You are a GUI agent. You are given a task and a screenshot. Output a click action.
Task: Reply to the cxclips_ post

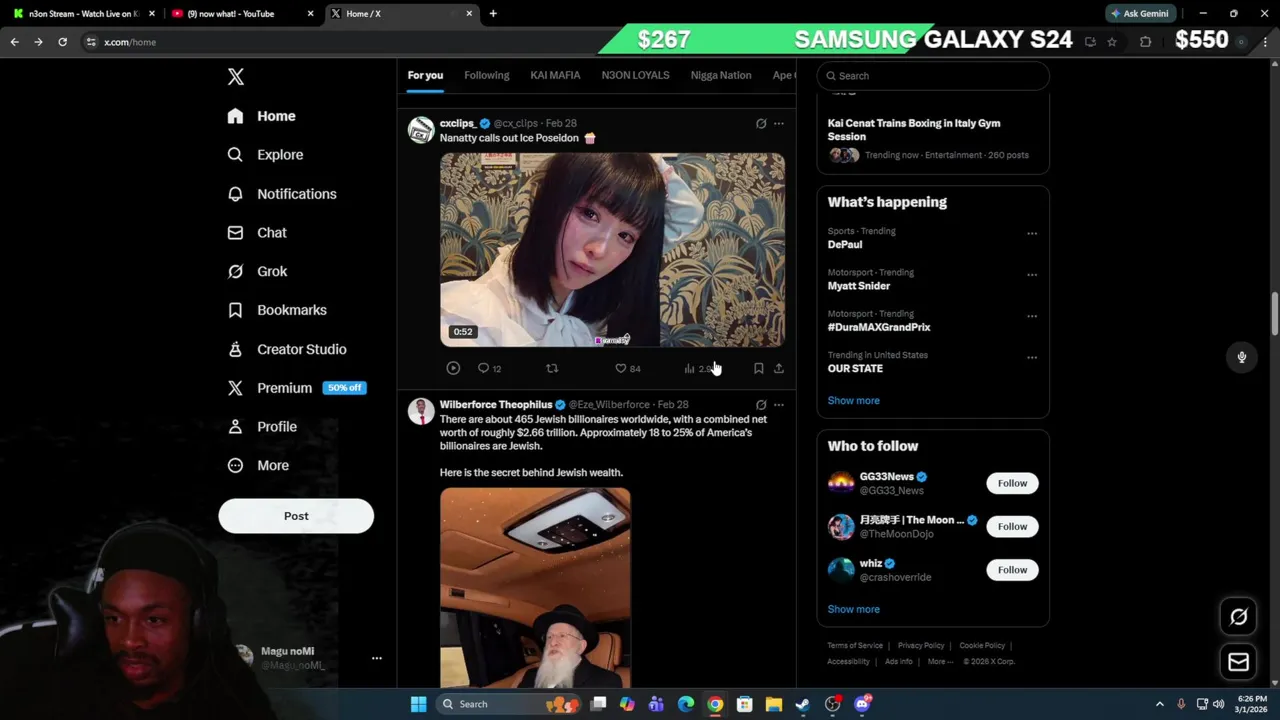(x=489, y=369)
